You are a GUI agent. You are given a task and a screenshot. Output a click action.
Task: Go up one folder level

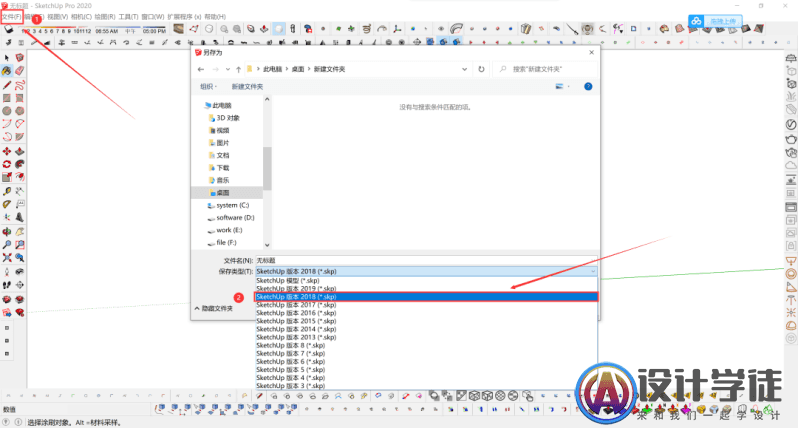click(238, 69)
